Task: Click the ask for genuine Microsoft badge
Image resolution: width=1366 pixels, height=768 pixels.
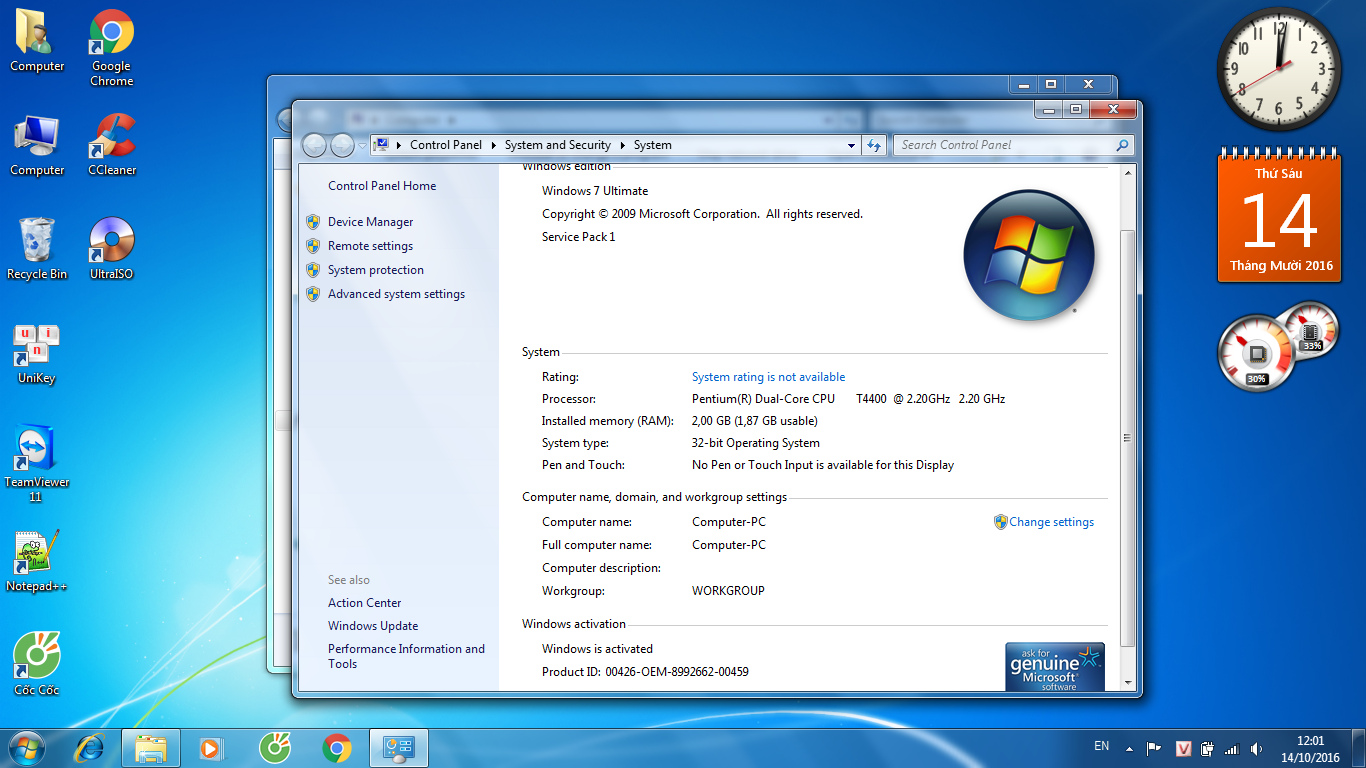Action: [x=1055, y=667]
